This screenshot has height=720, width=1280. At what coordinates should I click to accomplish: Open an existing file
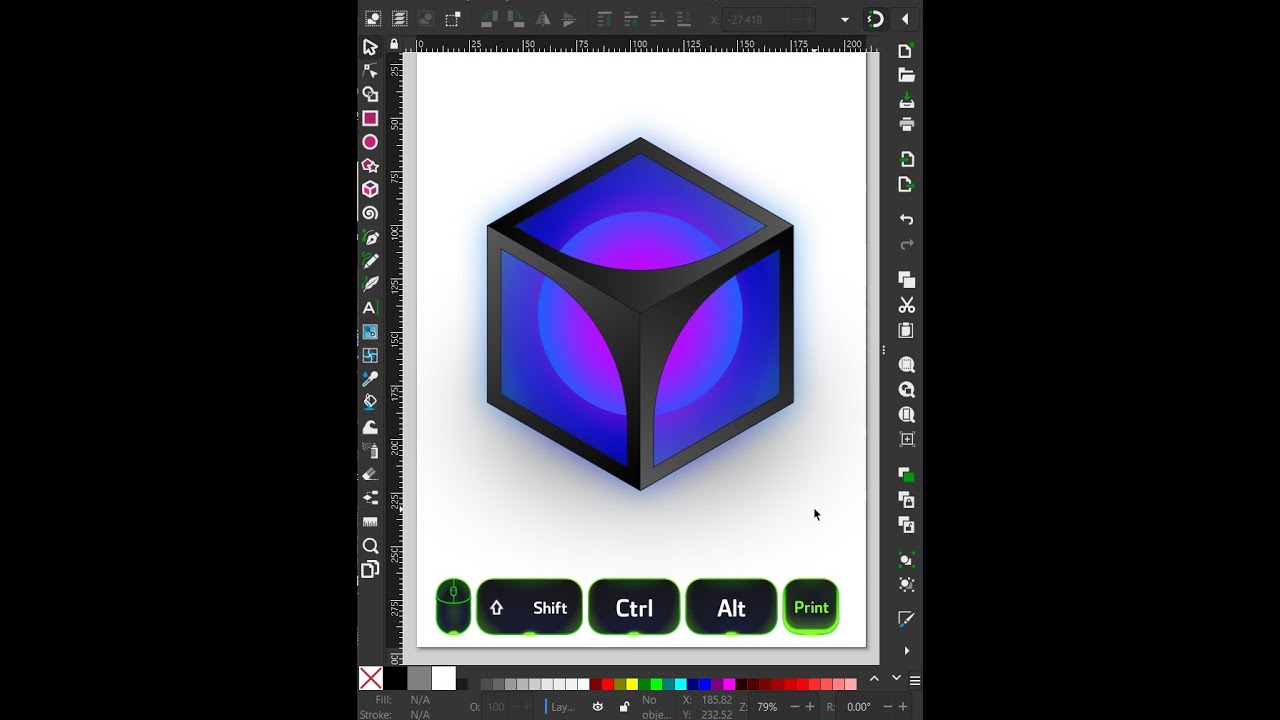(906, 75)
